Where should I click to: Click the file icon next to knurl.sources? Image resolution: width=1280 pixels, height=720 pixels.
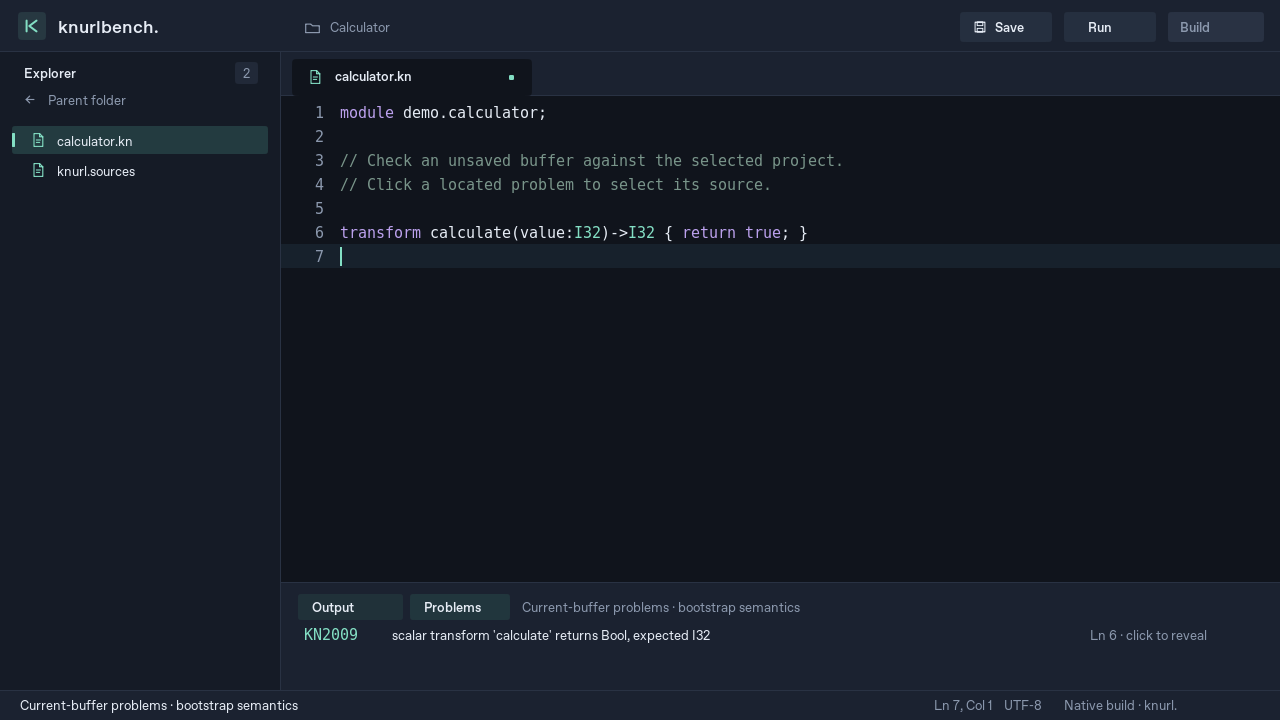pos(38,170)
